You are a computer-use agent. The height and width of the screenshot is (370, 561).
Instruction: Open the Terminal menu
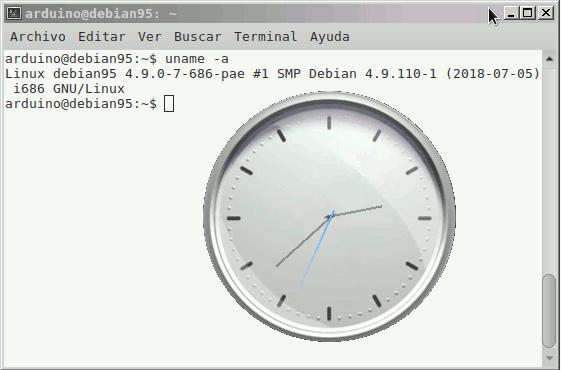click(265, 36)
